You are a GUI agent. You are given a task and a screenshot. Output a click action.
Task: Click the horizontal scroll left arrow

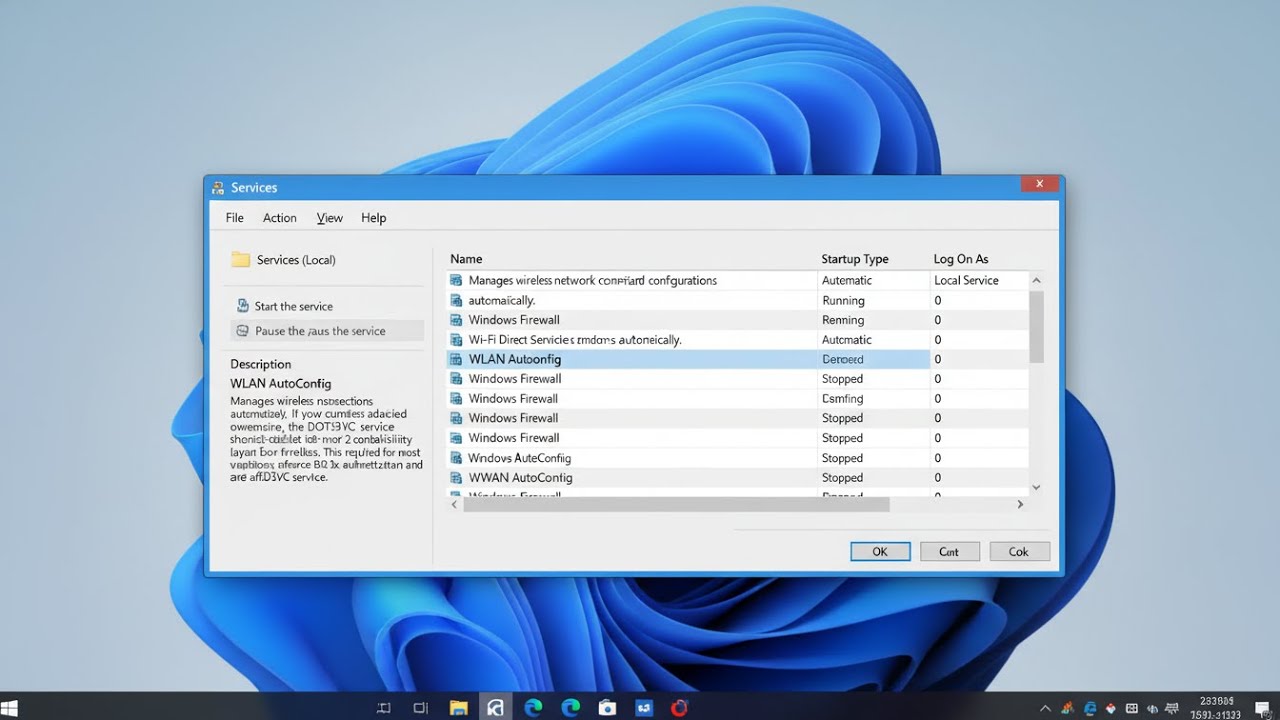click(455, 505)
